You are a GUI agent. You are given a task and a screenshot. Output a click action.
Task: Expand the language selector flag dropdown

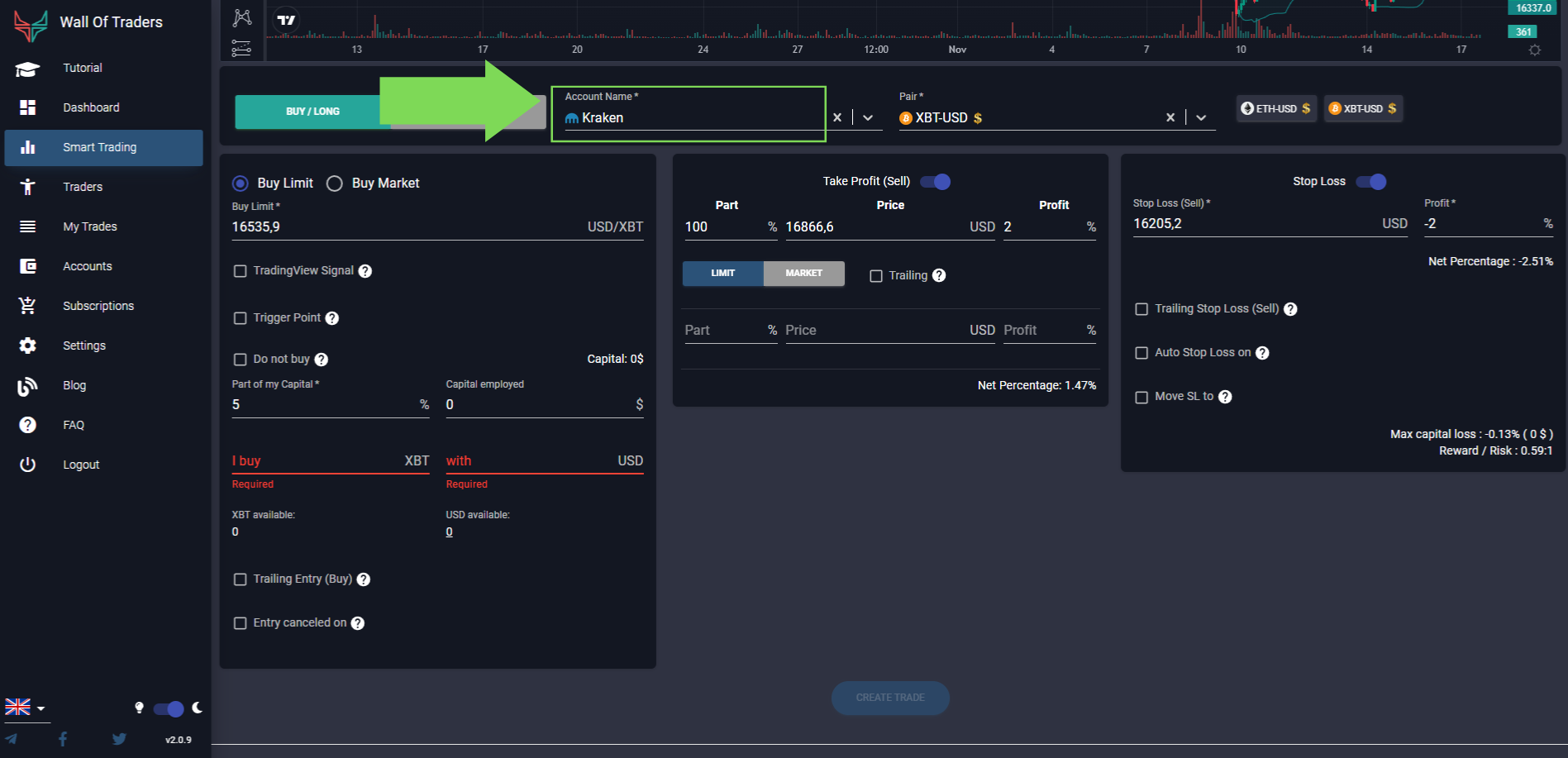point(27,708)
